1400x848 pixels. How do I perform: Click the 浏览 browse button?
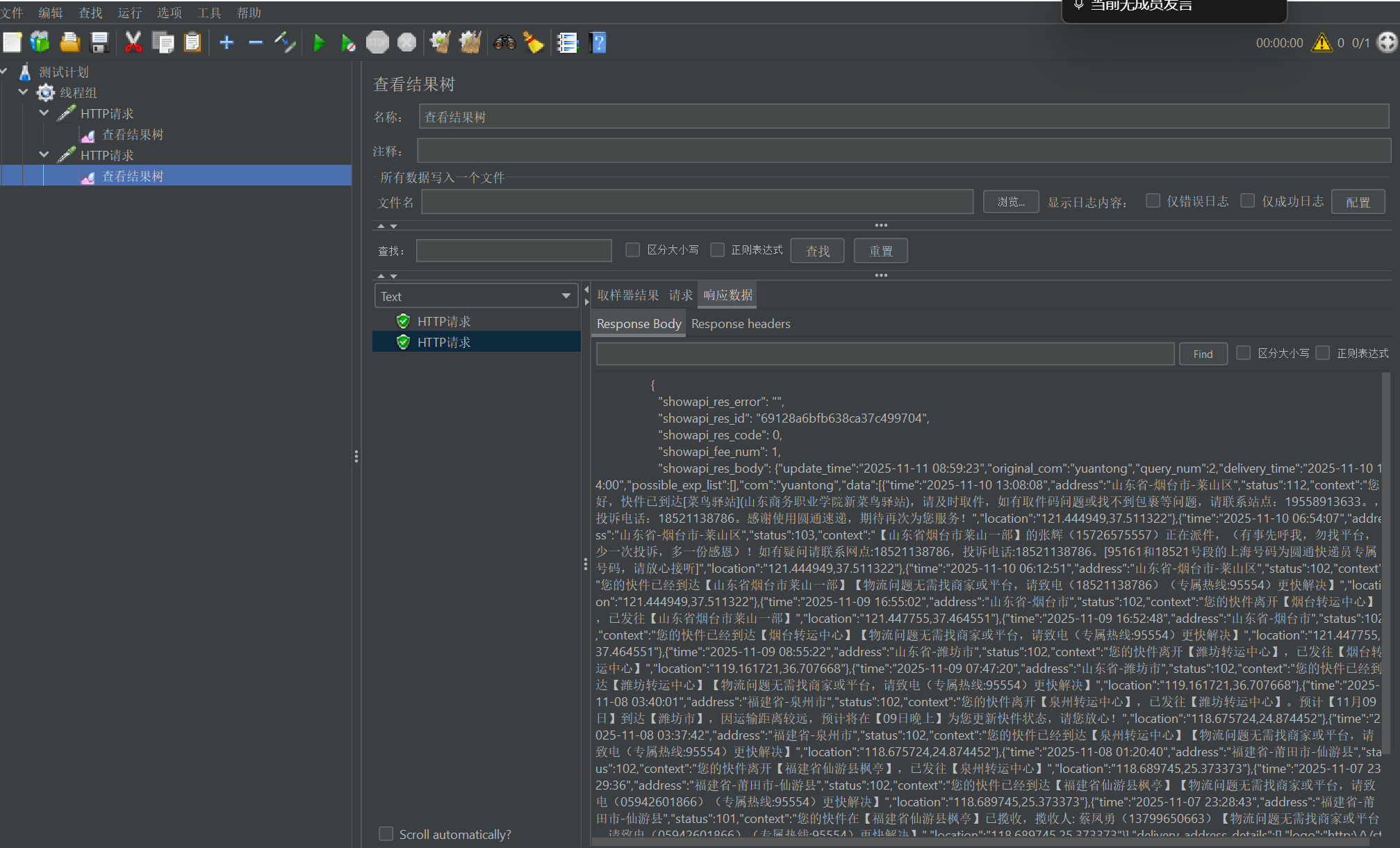point(1011,202)
